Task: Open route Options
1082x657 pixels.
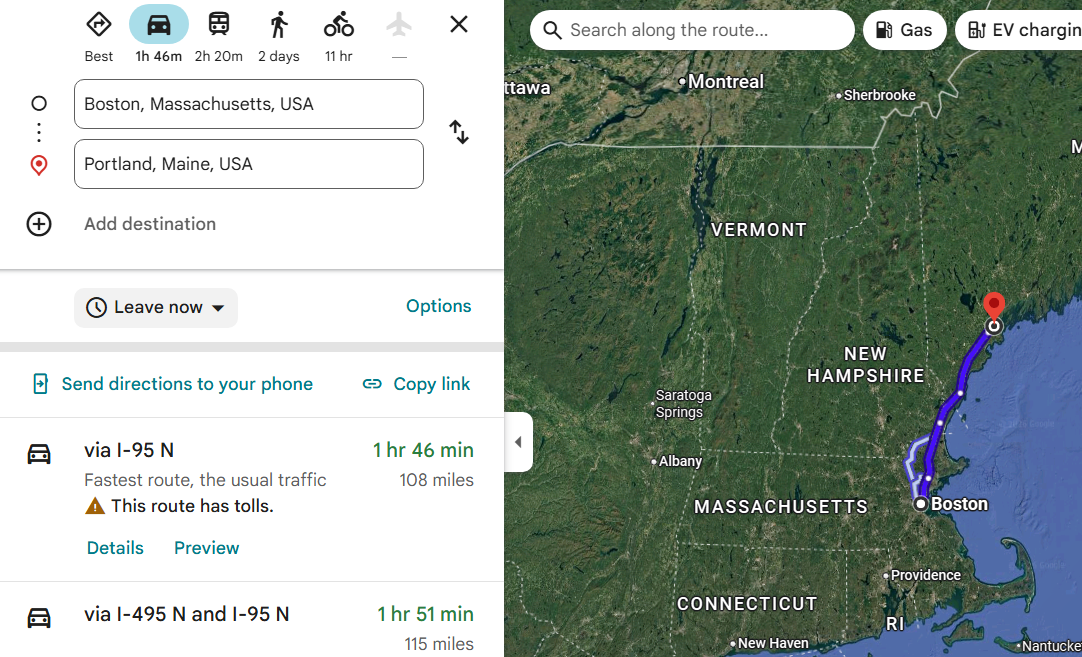Action: [438, 306]
